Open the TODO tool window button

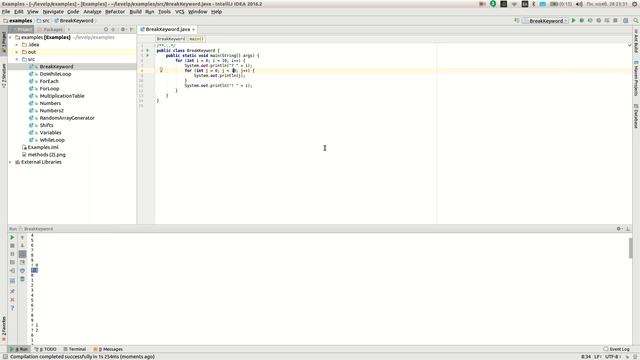[x=46, y=349]
